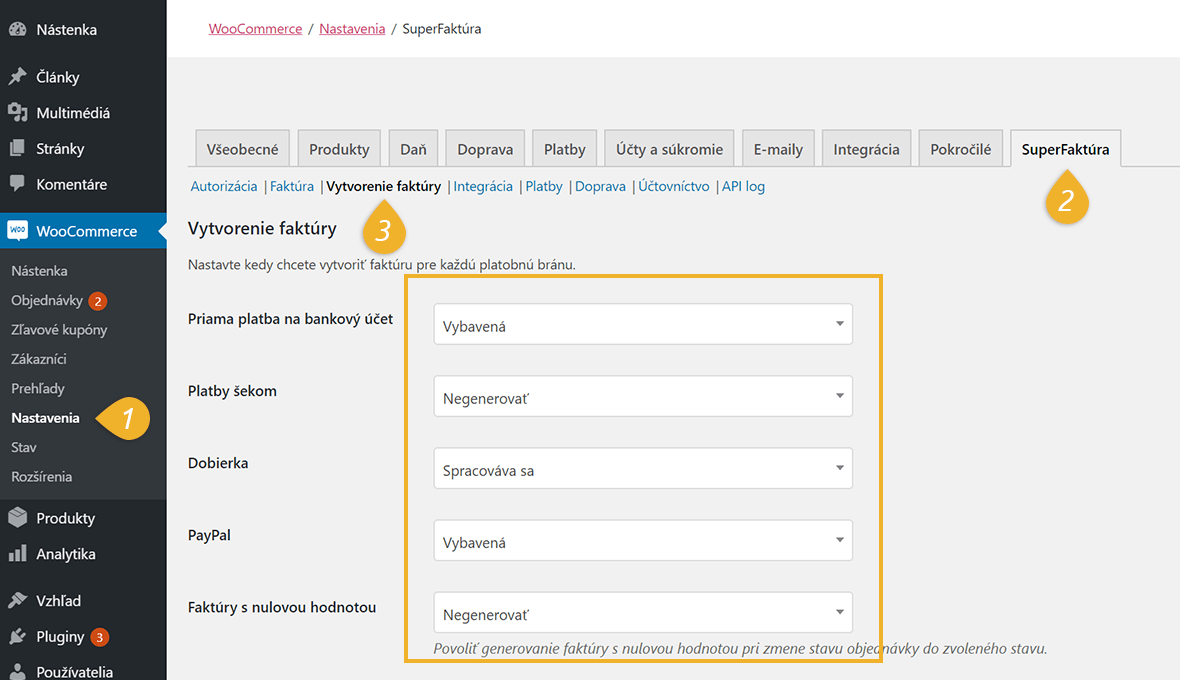Open the Komentáre menu item
Image resolution: width=1180 pixels, height=680 pixels.
[x=71, y=184]
